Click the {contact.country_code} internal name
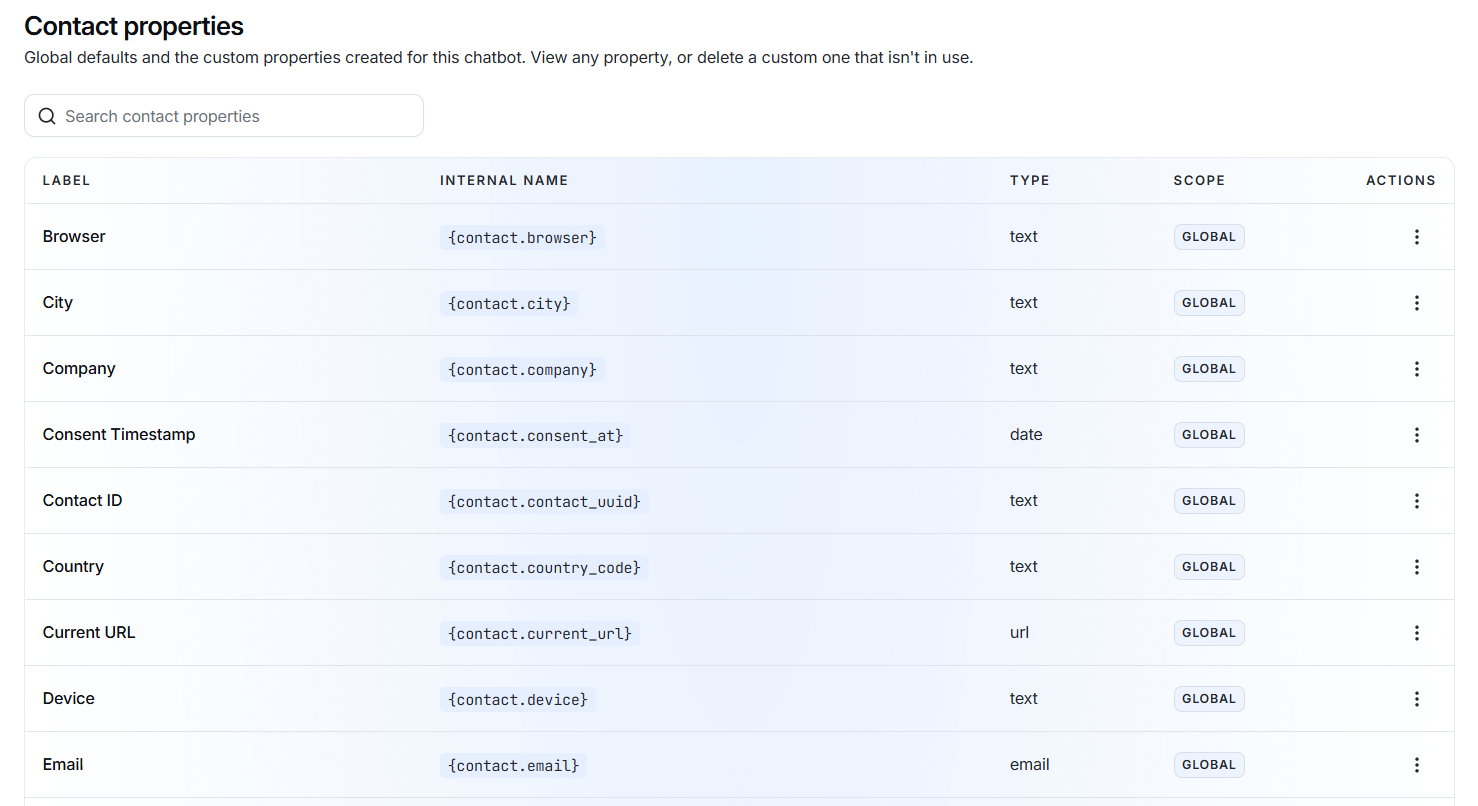 pos(544,567)
